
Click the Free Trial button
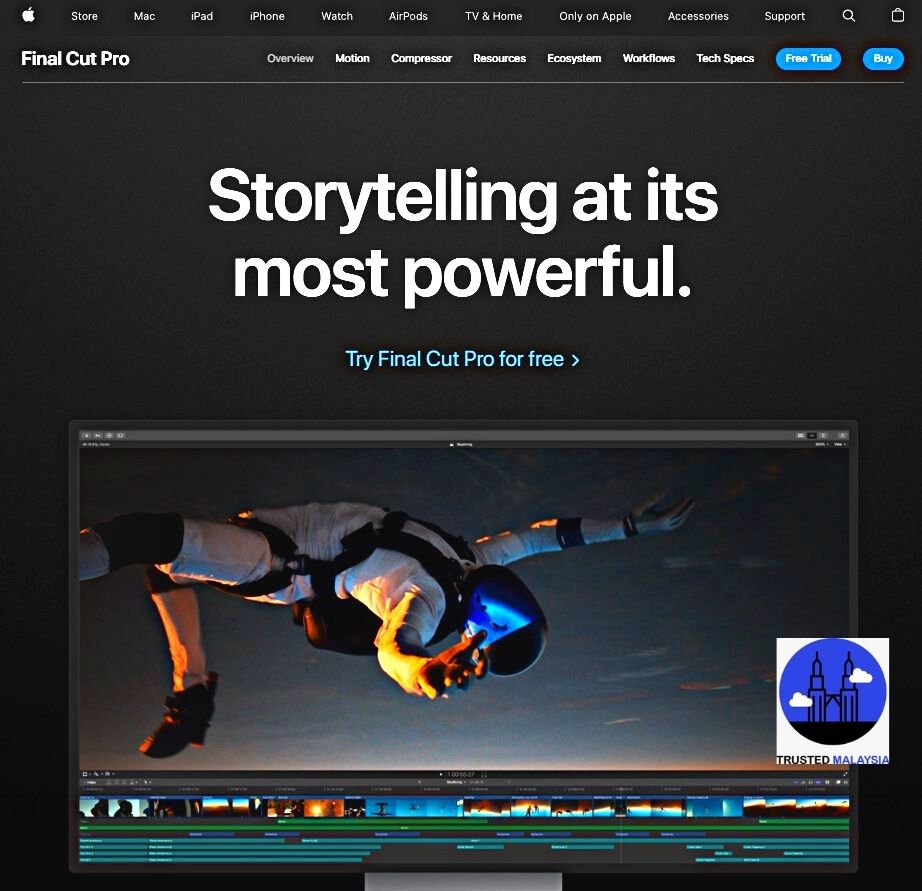809,58
